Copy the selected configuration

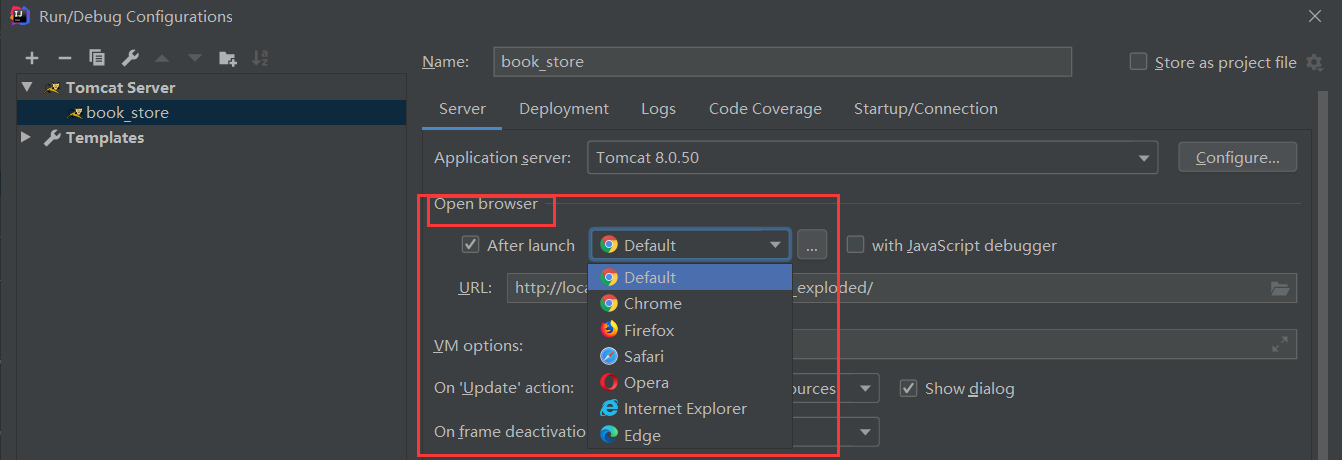tap(96, 58)
